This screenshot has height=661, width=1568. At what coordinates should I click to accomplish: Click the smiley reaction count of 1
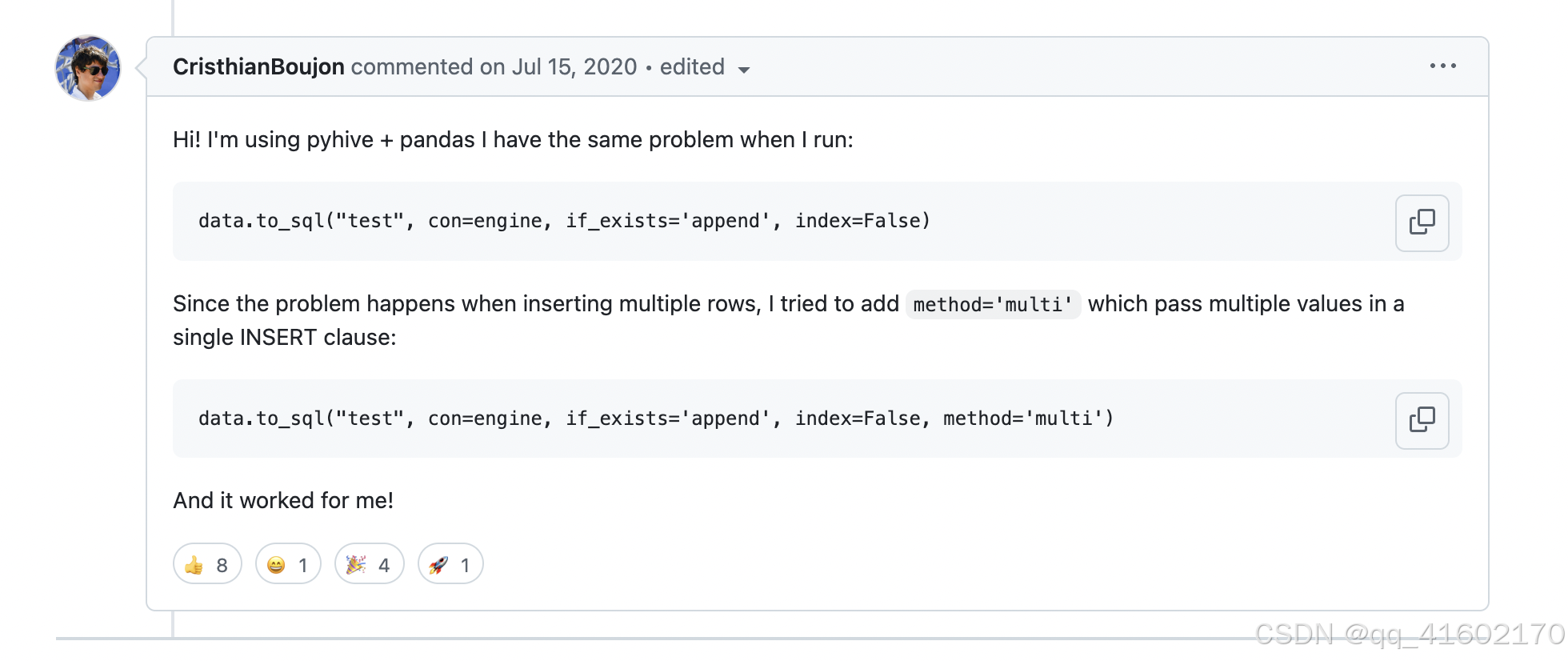tap(304, 563)
